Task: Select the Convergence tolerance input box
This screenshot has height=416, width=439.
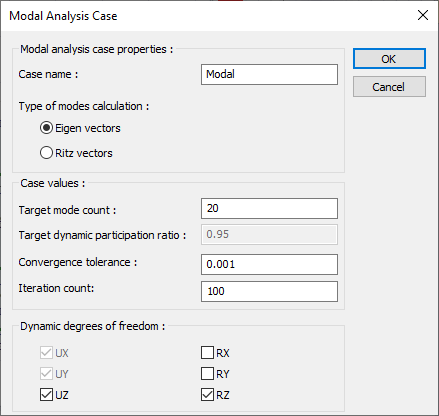Action: tap(269, 264)
